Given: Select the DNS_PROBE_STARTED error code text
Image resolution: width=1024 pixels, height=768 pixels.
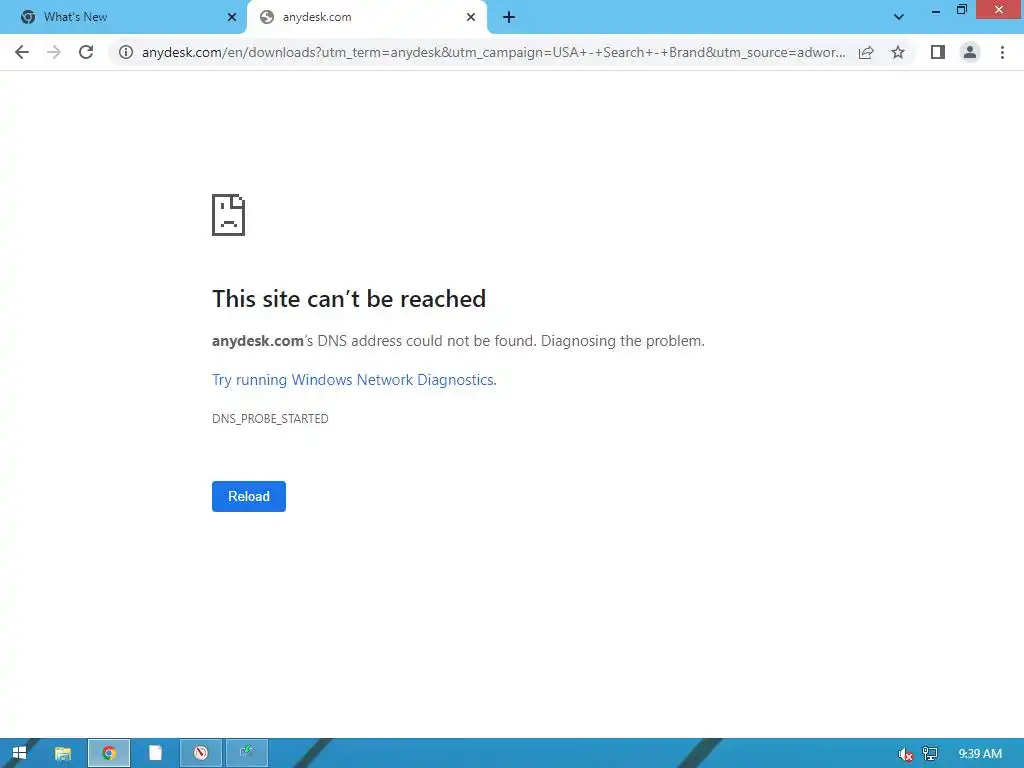Looking at the screenshot, I should (270, 419).
